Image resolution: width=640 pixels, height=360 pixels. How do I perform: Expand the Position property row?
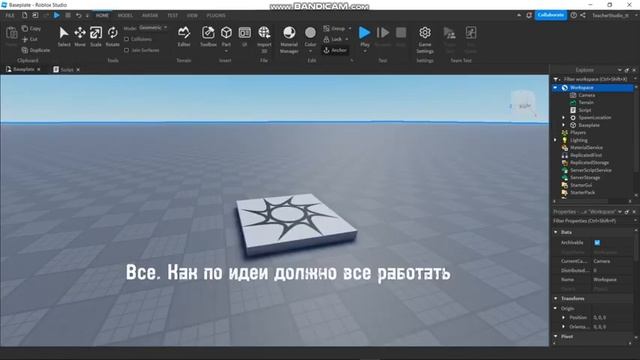coord(564,318)
